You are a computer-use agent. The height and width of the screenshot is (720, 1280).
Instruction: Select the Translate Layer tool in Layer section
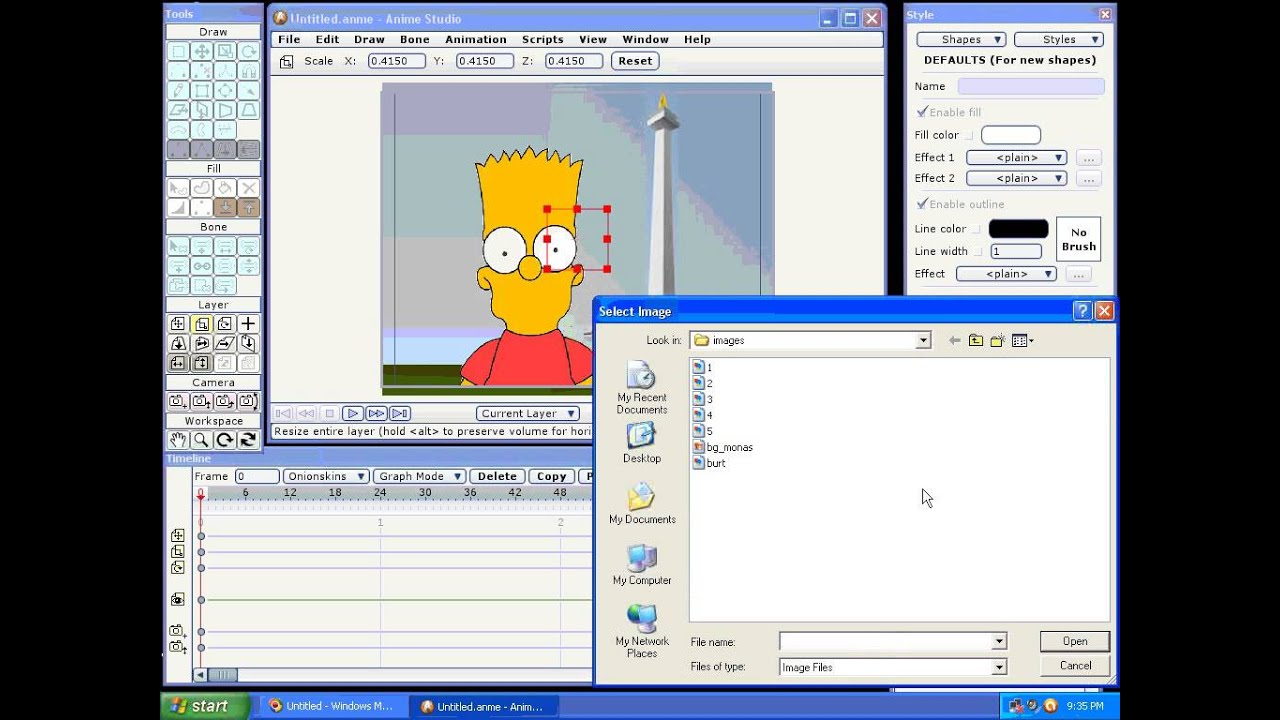[x=178, y=324]
